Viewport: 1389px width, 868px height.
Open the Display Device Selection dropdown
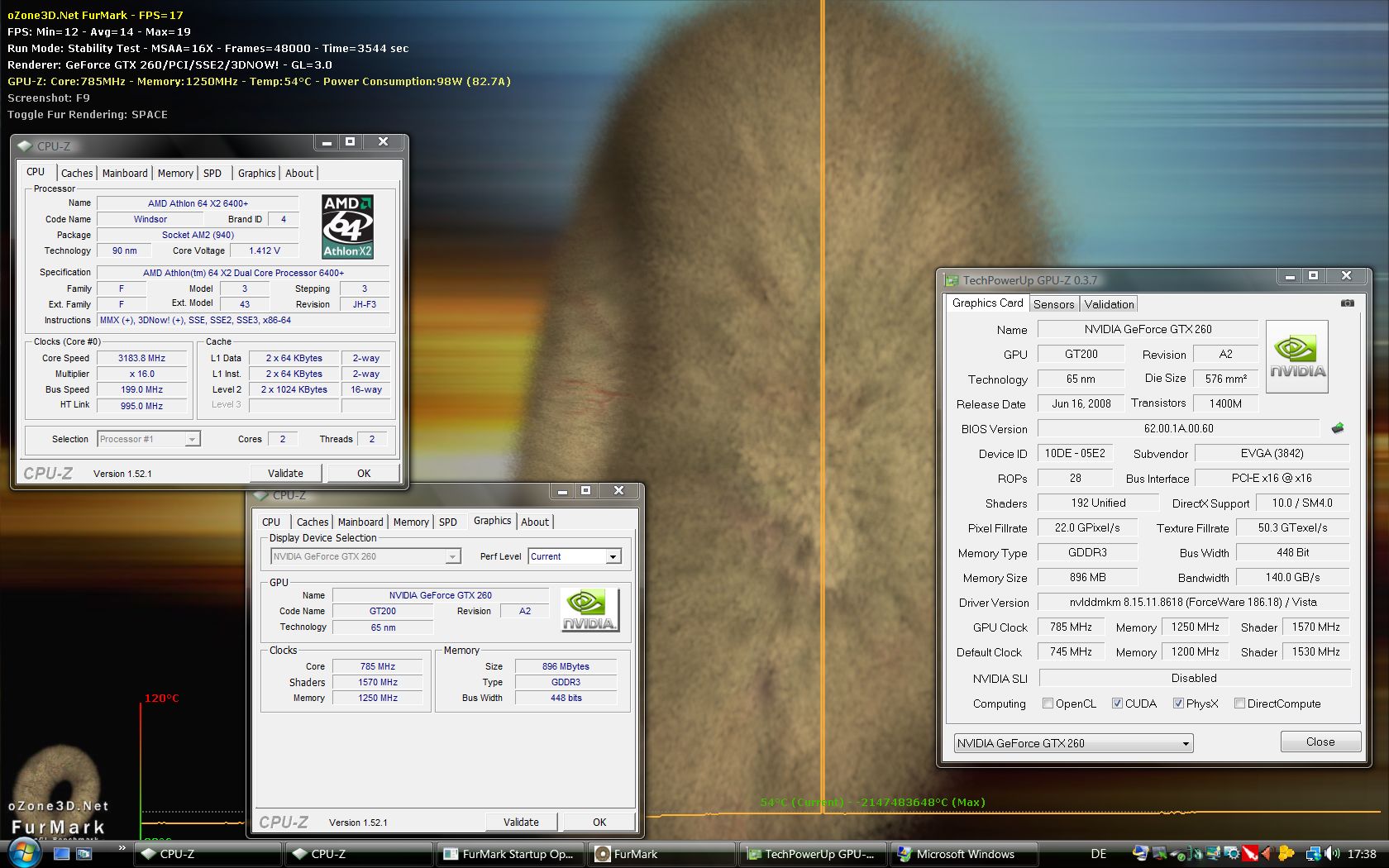pyautogui.click(x=365, y=556)
